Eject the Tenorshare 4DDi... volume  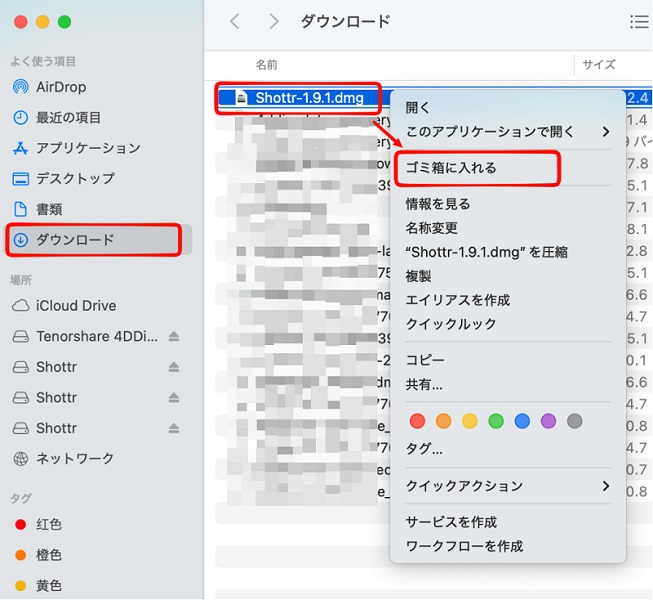174,336
